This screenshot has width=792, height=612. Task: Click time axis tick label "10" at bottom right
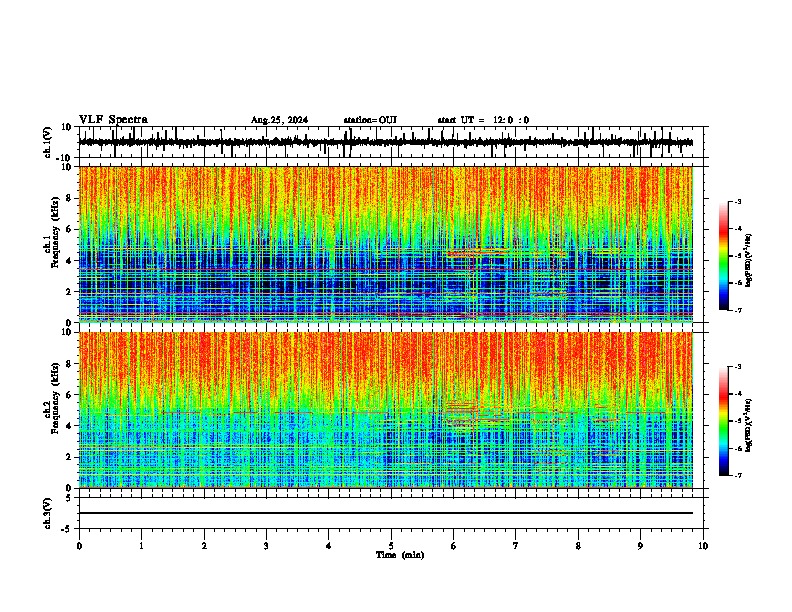703,546
